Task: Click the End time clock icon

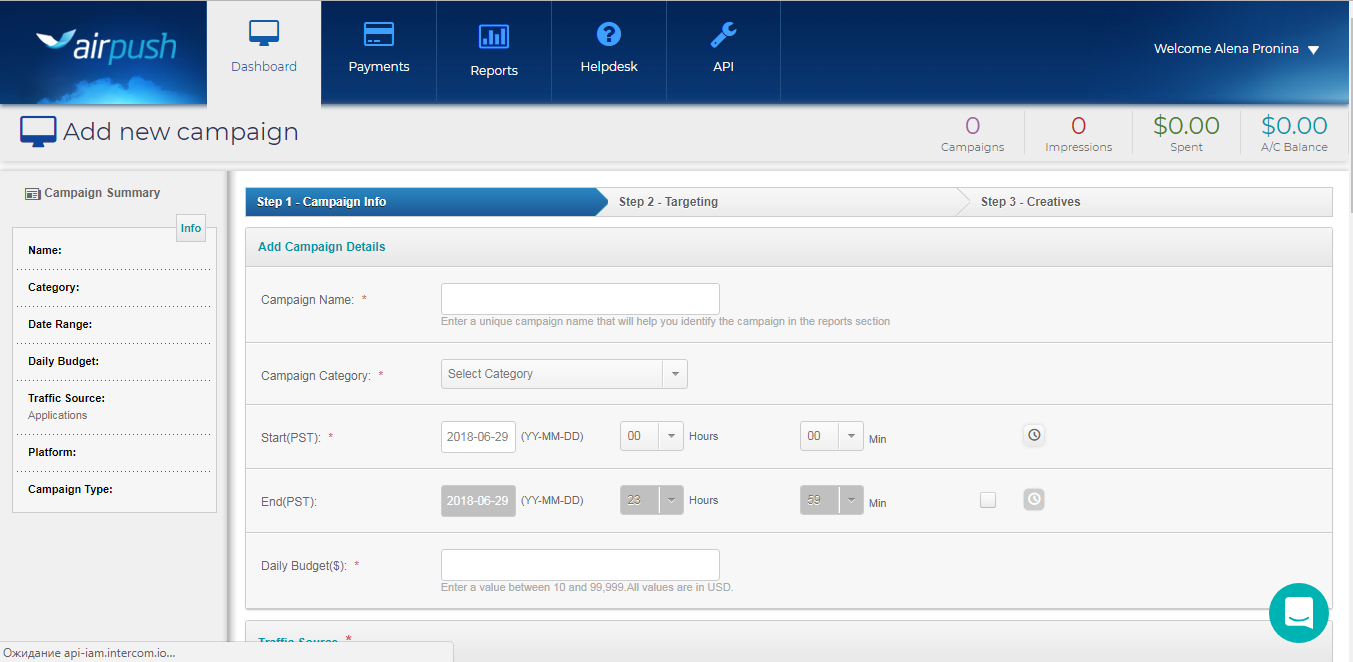Action: (1034, 499)
